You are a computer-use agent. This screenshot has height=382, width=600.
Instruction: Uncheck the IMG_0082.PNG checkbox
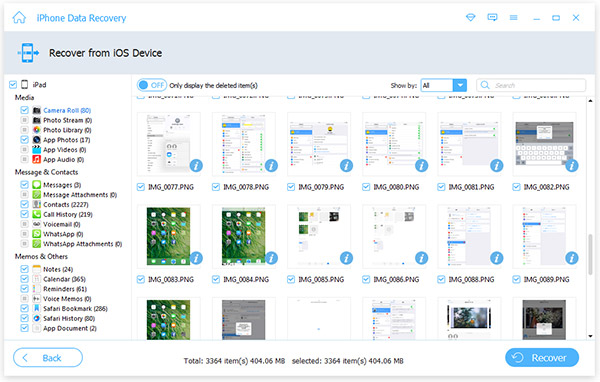pyautogui.click(x=516, y=187)
